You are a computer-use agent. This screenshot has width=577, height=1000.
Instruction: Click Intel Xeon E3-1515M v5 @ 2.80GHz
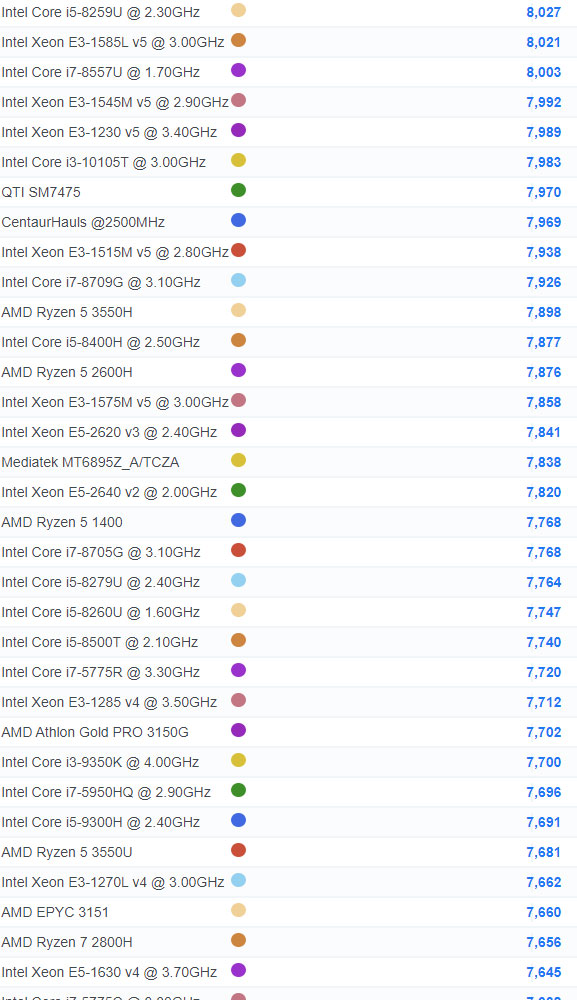click(x=115, y=252)
